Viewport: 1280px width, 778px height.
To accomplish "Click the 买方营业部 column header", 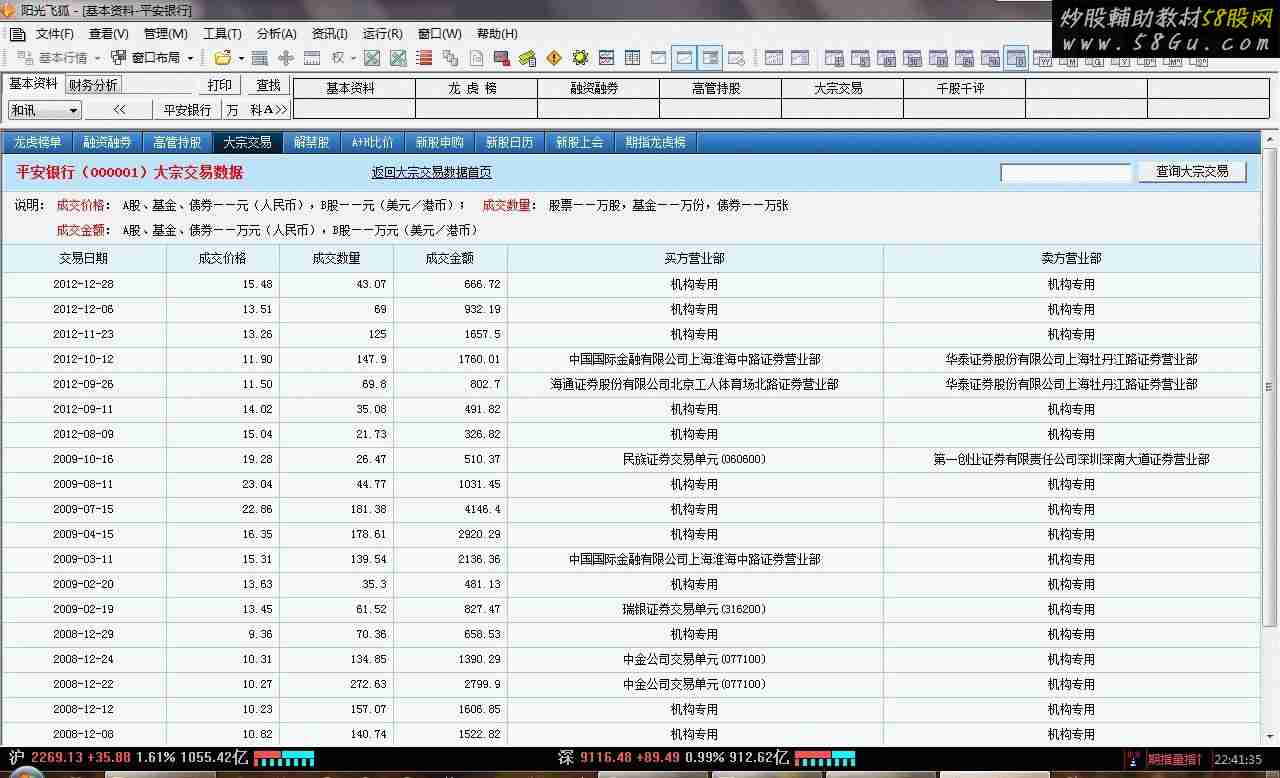I will pos(695,258).
